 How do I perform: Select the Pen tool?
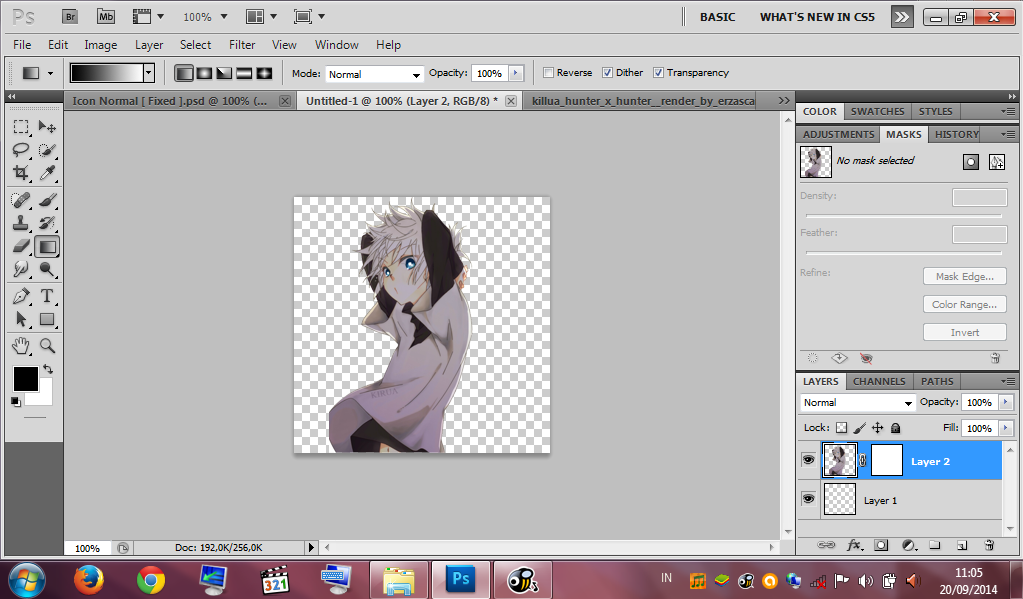pos(20,296)
